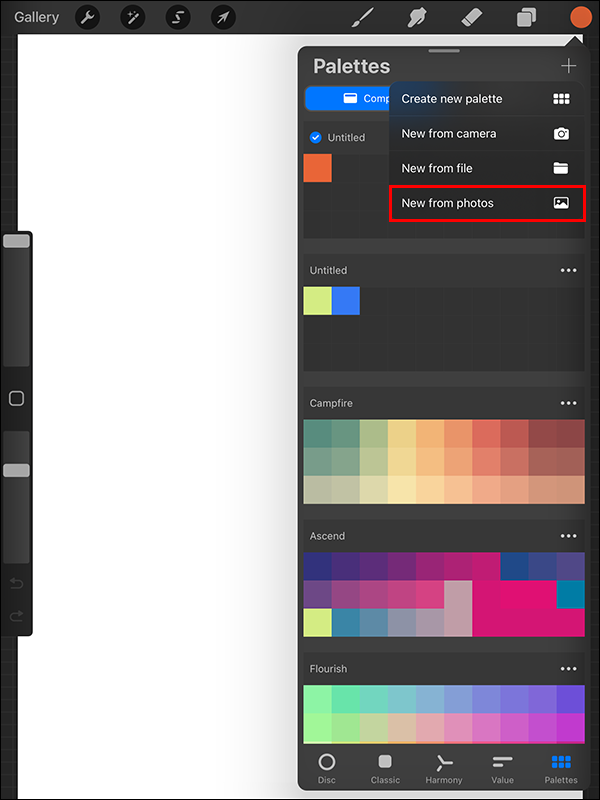Select the Flourish palette name
This screenshot has width=600, height=800.
[328, 669]
